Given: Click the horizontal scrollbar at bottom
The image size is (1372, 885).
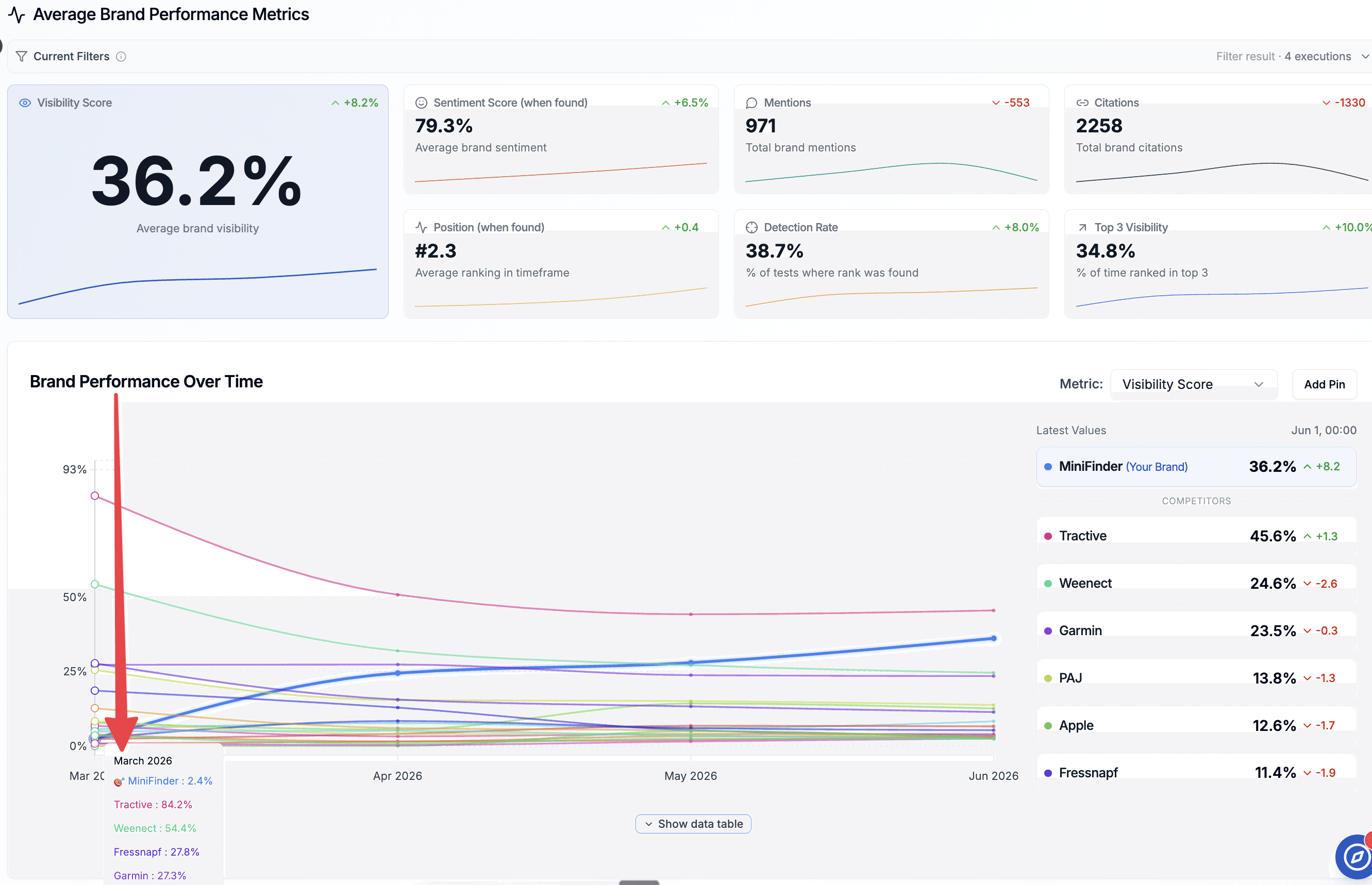Looking at the screenshot, I should coord(639,882).
